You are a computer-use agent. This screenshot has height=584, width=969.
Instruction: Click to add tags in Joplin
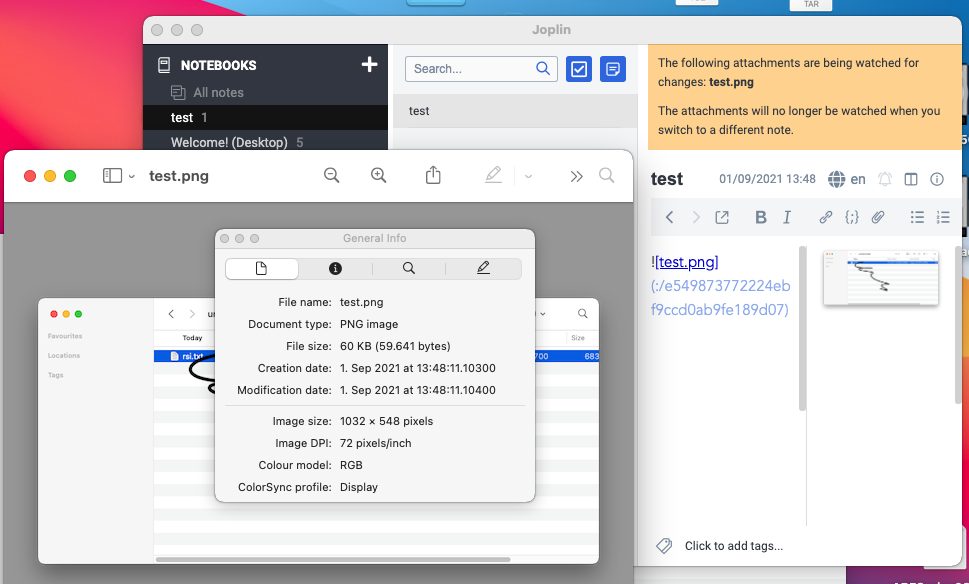[734, 546]
